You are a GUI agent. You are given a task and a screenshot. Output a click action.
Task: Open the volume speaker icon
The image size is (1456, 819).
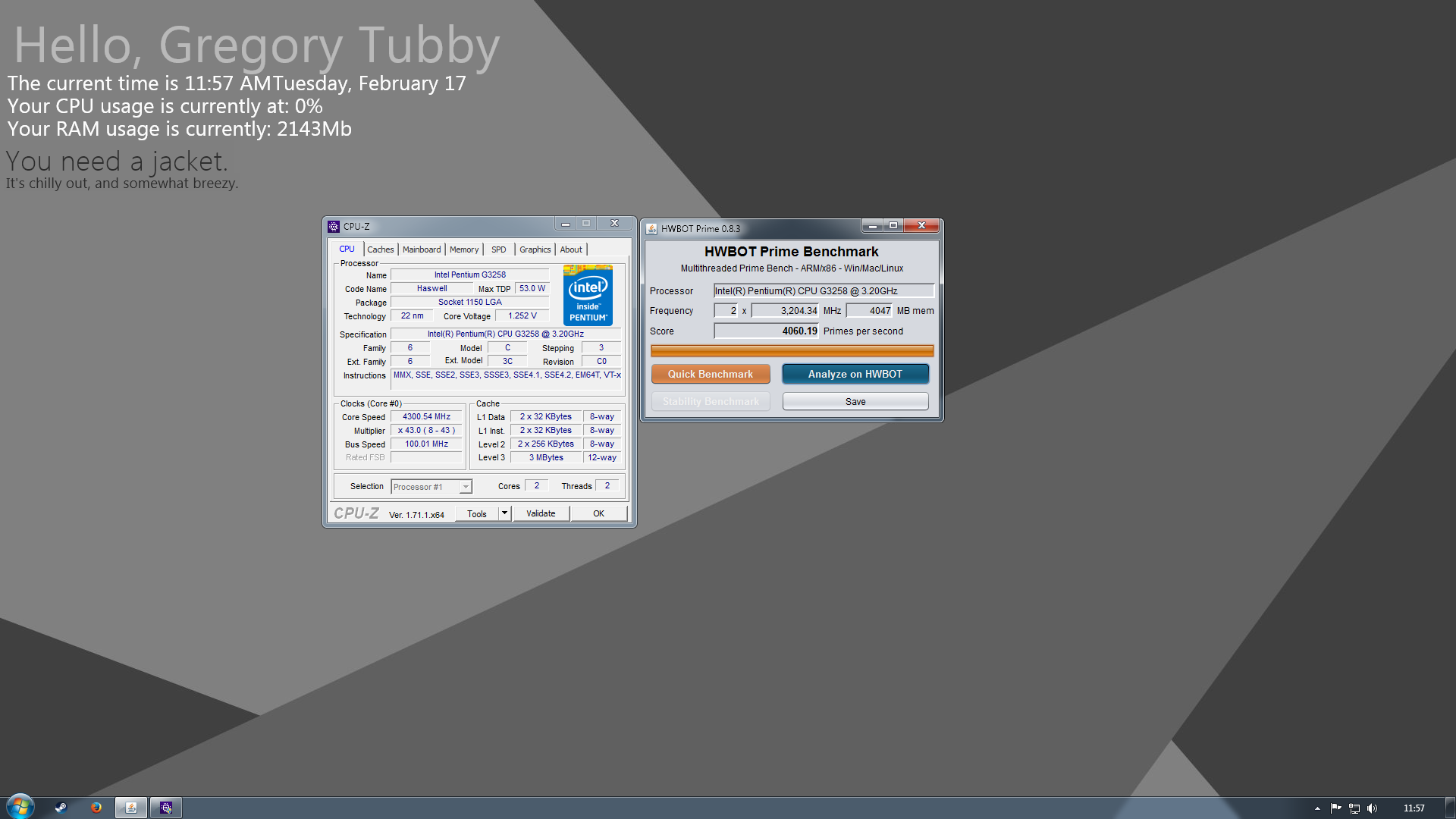(1373, 808)
